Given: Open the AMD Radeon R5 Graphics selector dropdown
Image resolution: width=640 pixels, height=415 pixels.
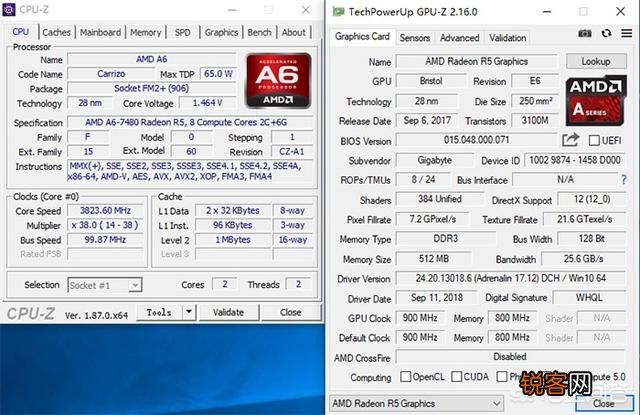Looking at the screenshot, I should 416,404.
